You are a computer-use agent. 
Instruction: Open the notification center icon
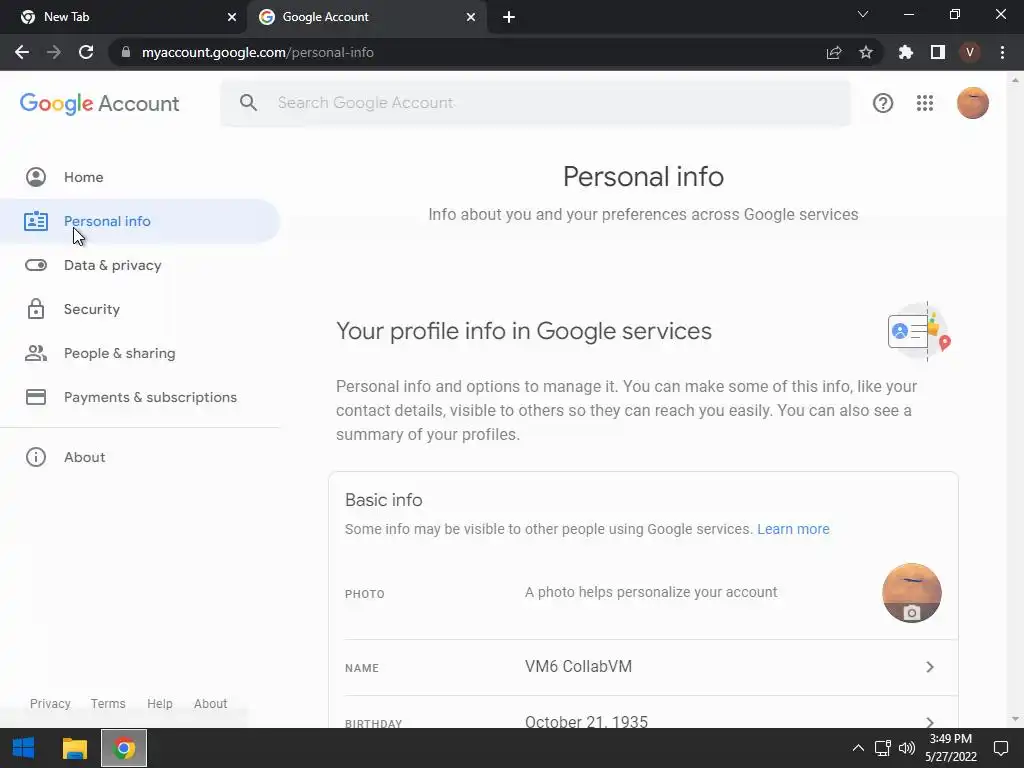click(x=1000, y=748)
